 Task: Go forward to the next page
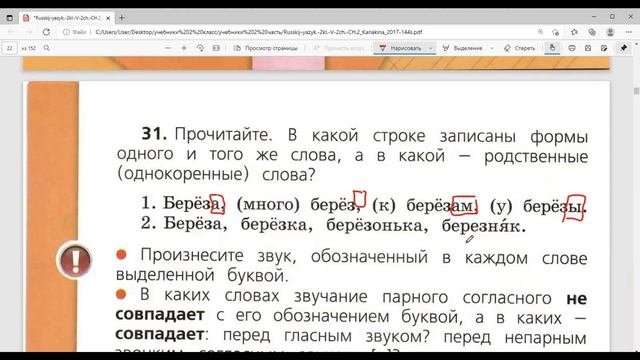tap(29, 32)
